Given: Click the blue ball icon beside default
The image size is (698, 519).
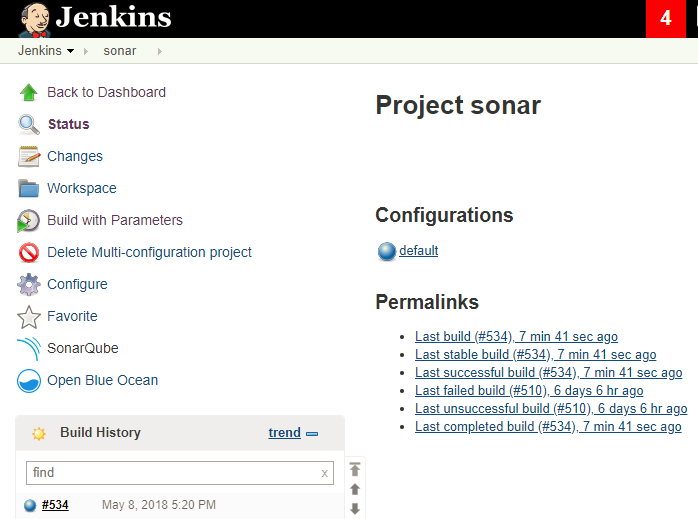Looking at the screenshot, I should tap(386, 251).
